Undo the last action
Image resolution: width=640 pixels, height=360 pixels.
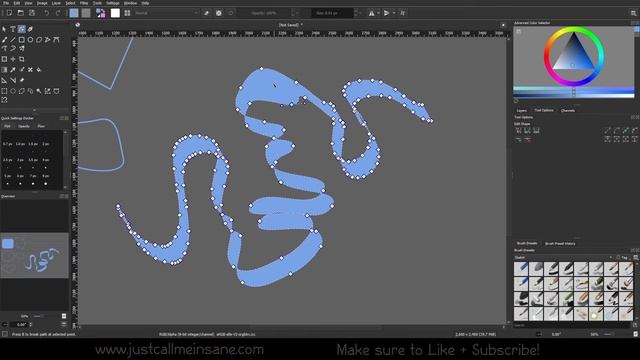pyautogui.click(x=47, y=13)
